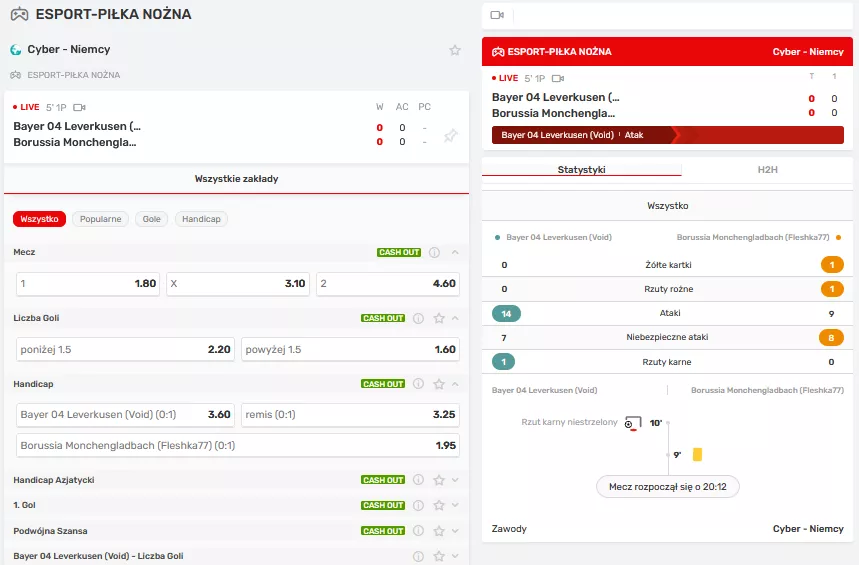Image resolution: width=859 pixels, height=565 pixels.
Task: Click CASH OUT badge in Handicap Azjatycki row
Action: (x=383, y=480)
